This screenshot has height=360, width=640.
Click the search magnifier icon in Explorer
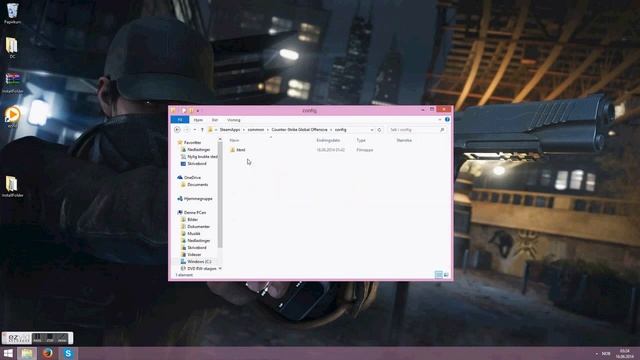[442, 129]
